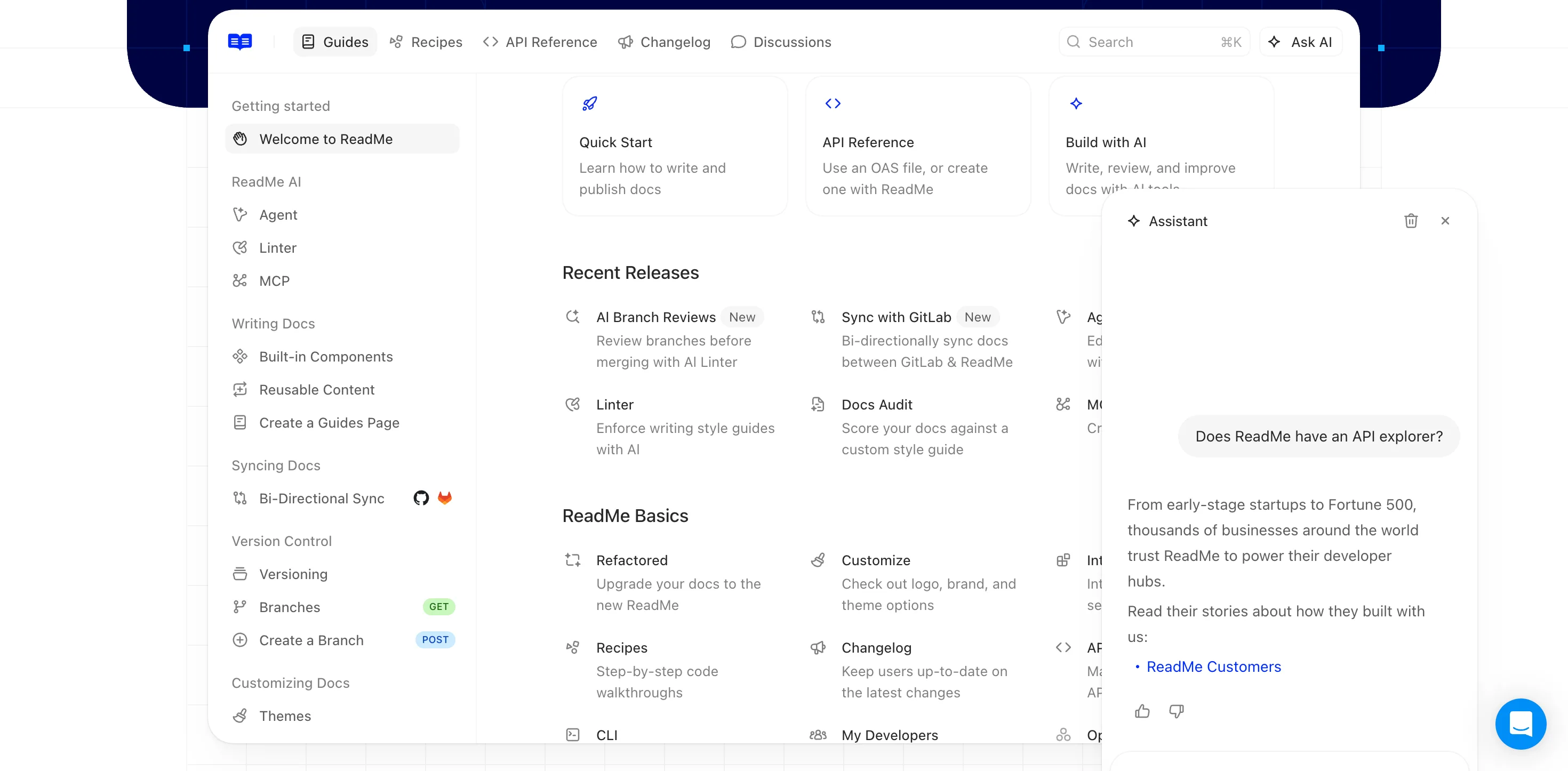Open Create a Branch in sidebar
This screenshot has width=1568, height=771.
342,639
